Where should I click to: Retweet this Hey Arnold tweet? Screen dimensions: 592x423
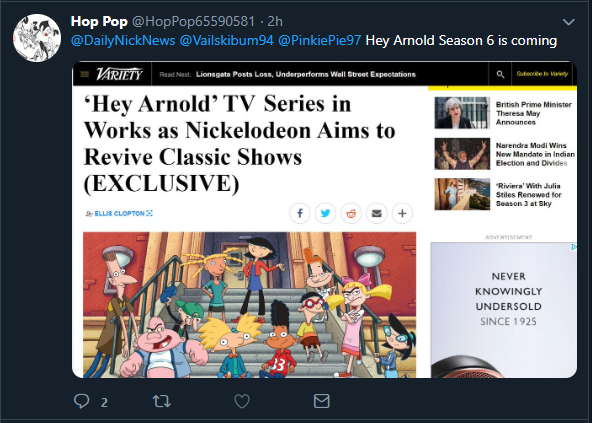(x=162, y=401)
